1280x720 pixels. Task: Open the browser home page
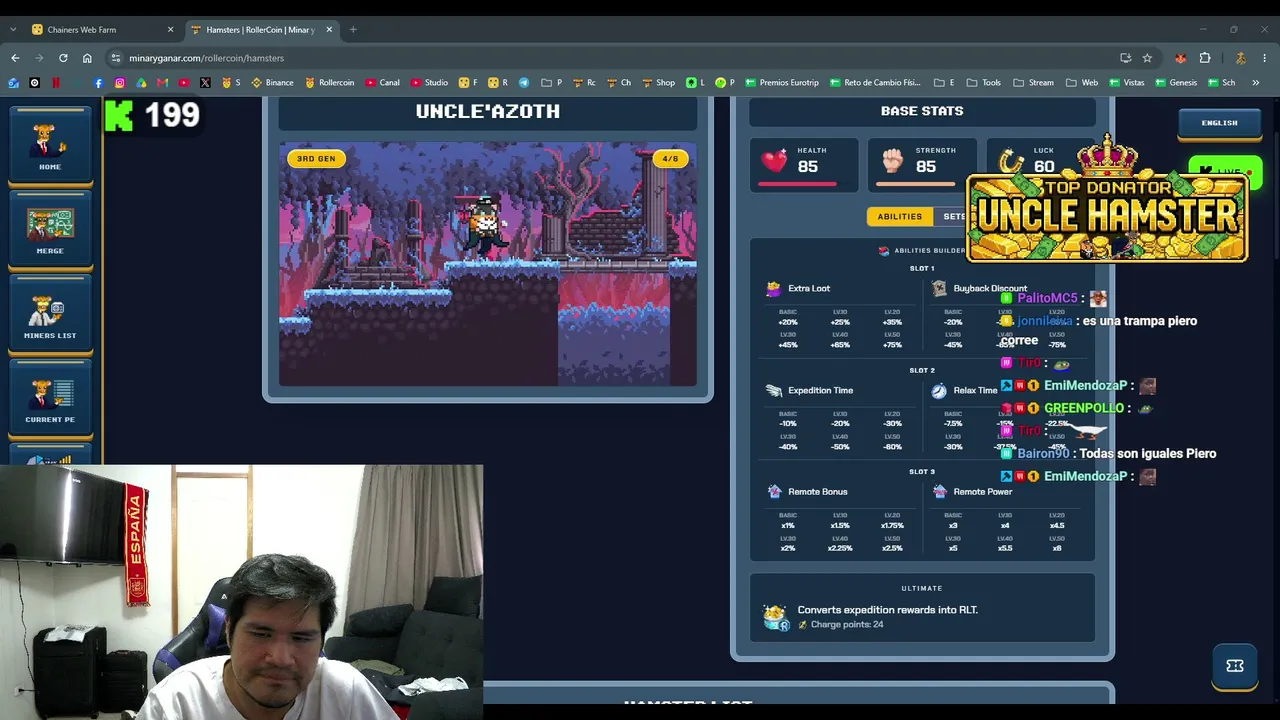click(x=87, y=58)
